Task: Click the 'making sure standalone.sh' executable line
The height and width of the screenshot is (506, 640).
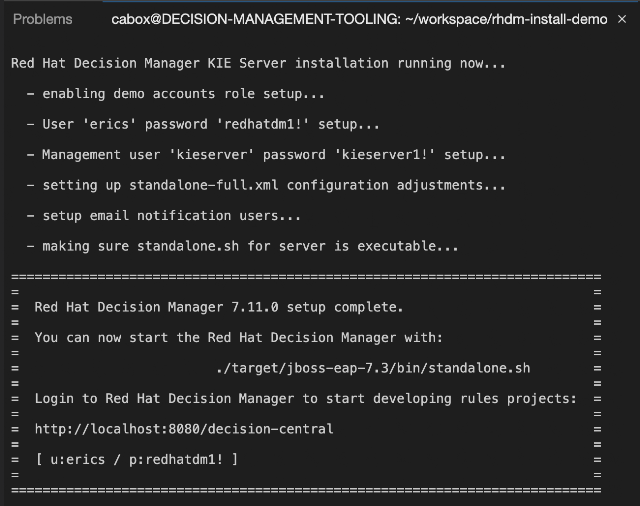Action: (x=242, y=246)
